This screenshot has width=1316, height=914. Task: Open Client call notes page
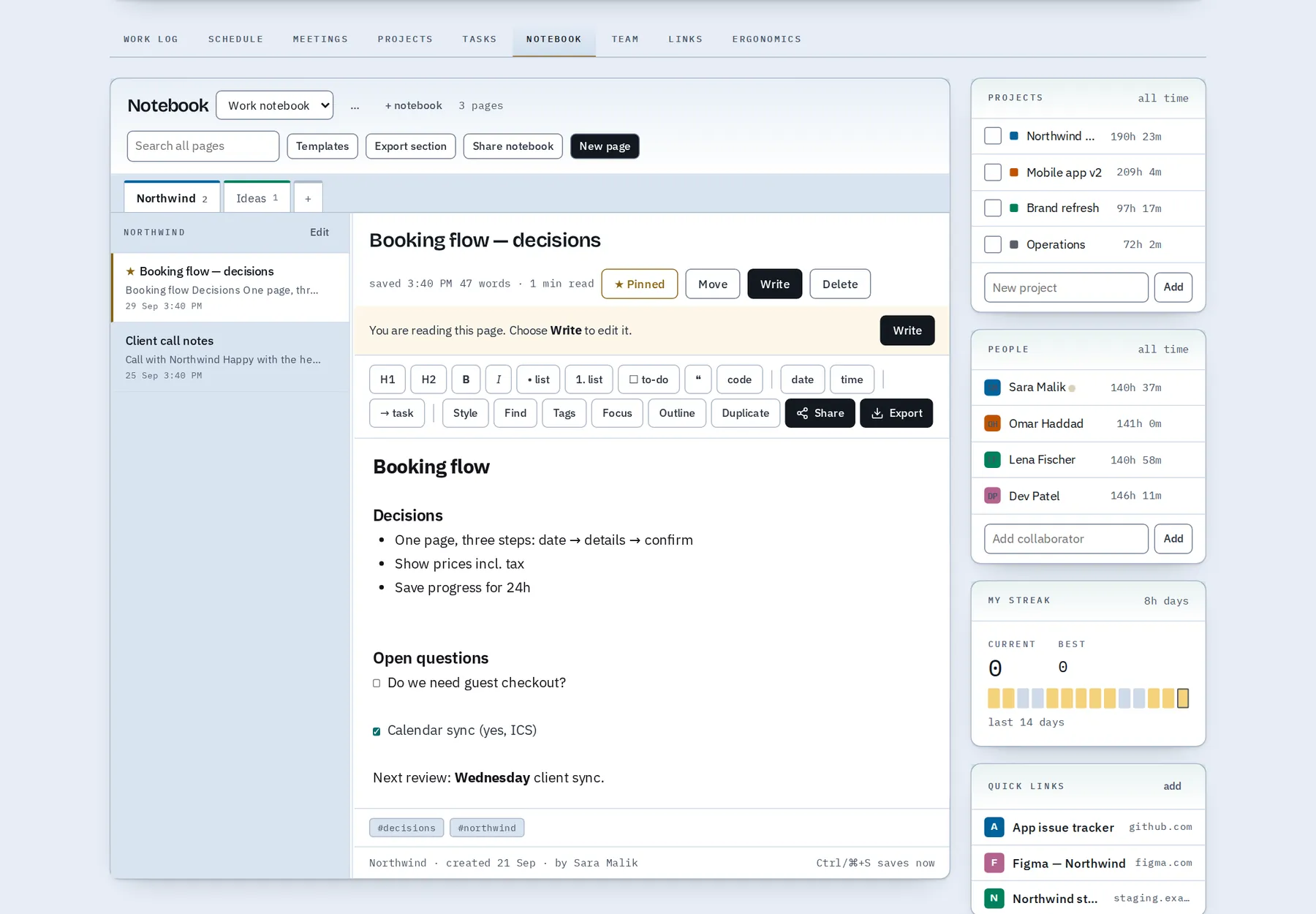[x=230, y=358]
